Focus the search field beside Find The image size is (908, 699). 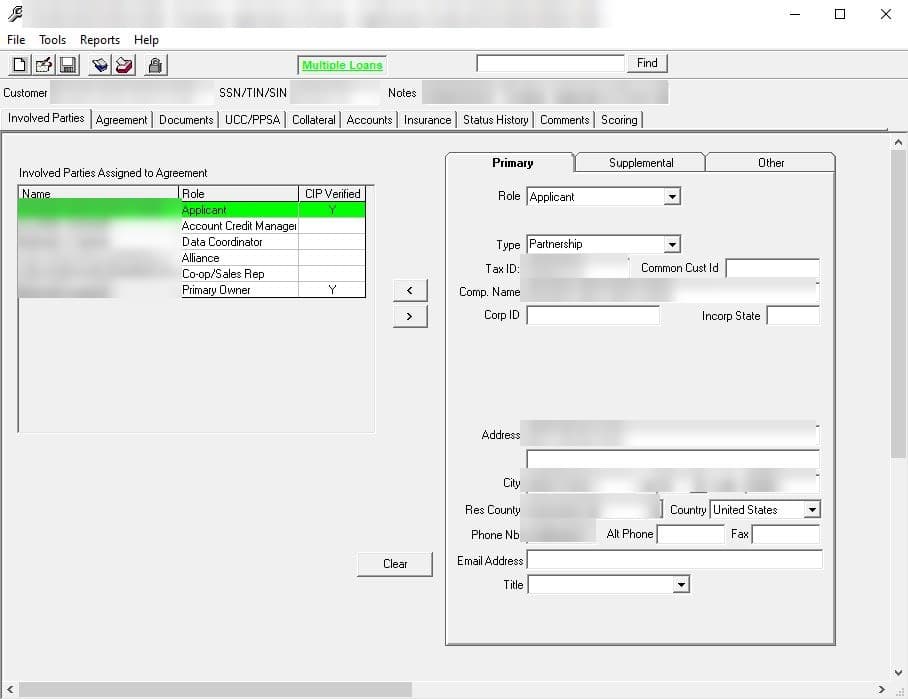coord(550,63)
